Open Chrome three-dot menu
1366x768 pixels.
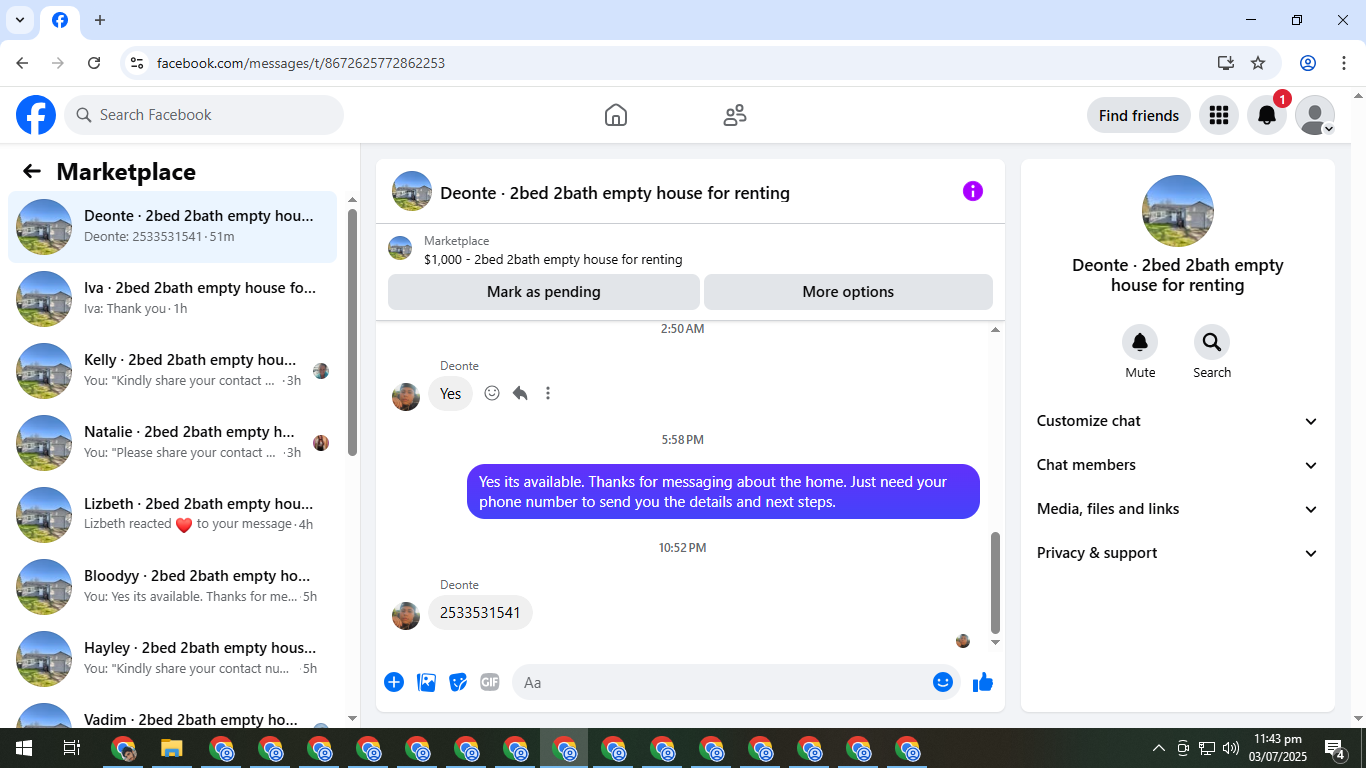[x=1343, y=63]
